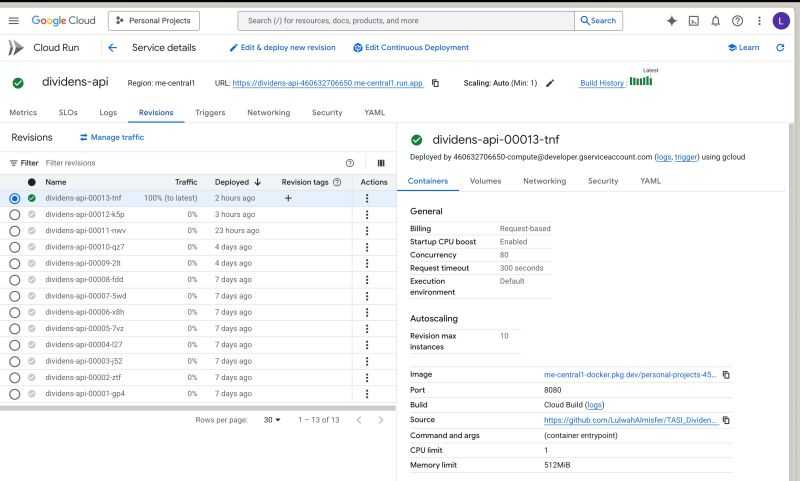Click the refresh icon in the toolbar
800x481 pixels.
pyautogui.click(x=779, y=48)
